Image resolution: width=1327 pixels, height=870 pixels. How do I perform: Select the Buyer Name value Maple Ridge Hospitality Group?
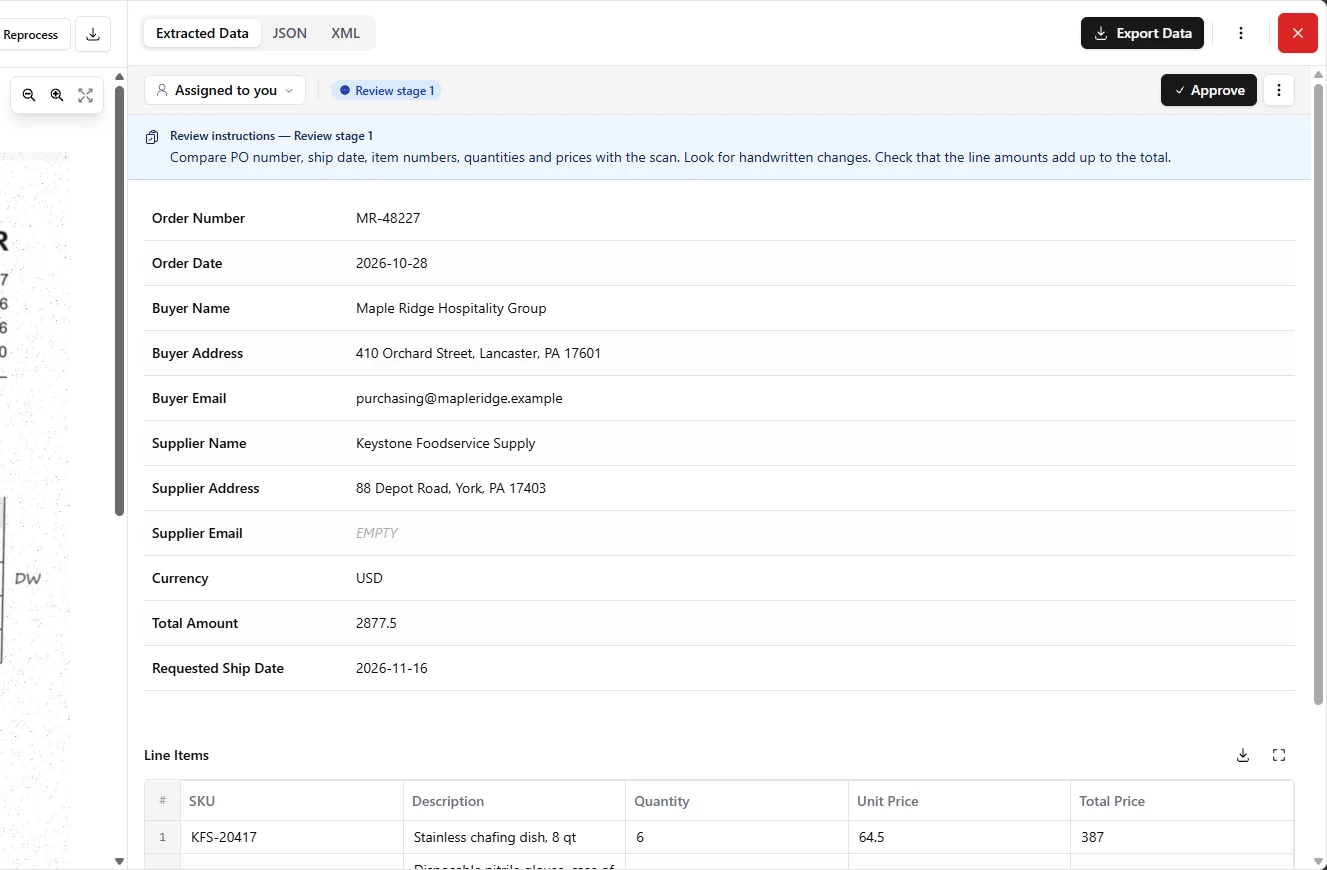tap(451, 308)
